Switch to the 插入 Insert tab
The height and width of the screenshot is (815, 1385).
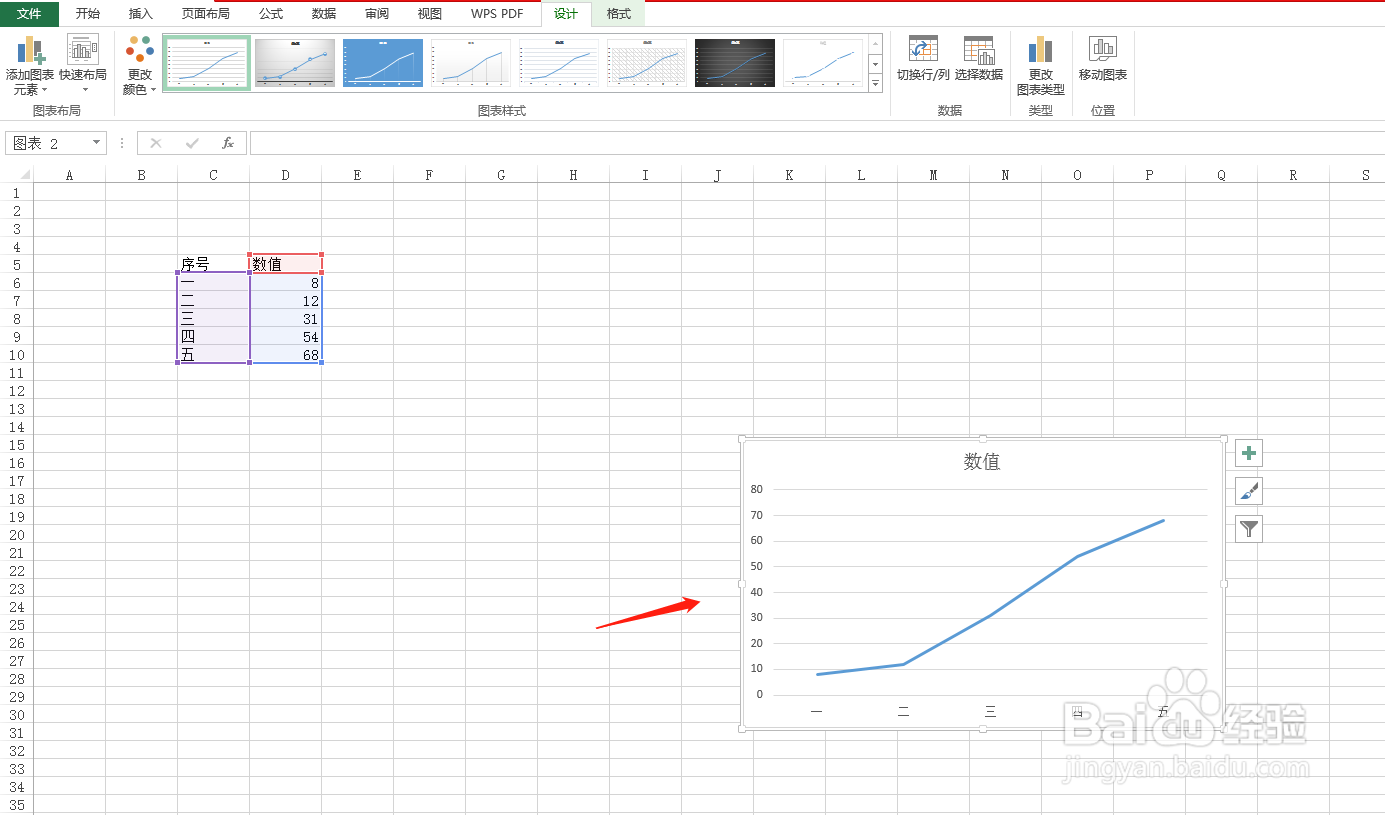(x=141, y=14)
